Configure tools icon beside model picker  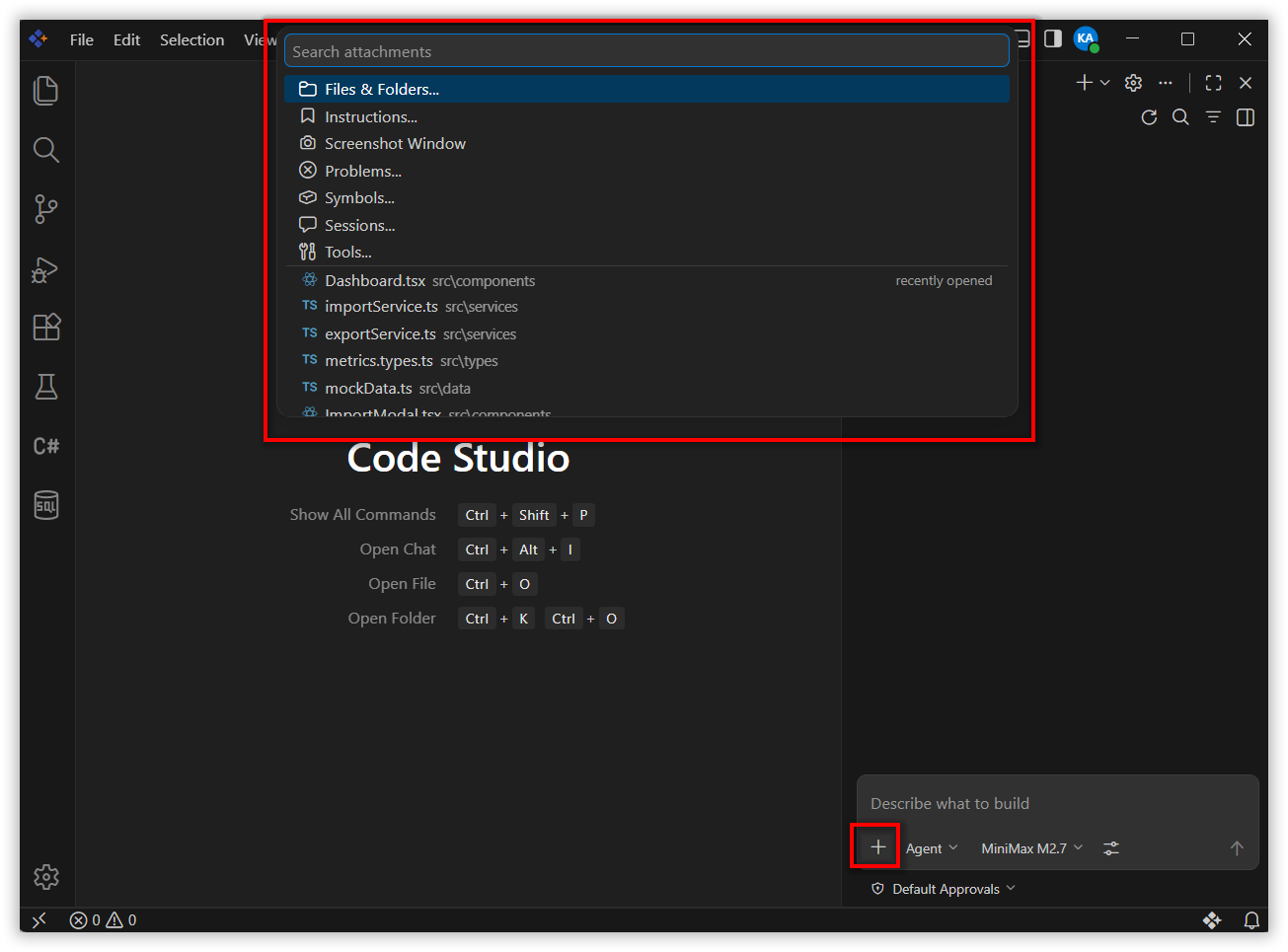[x=1111, y=848]
